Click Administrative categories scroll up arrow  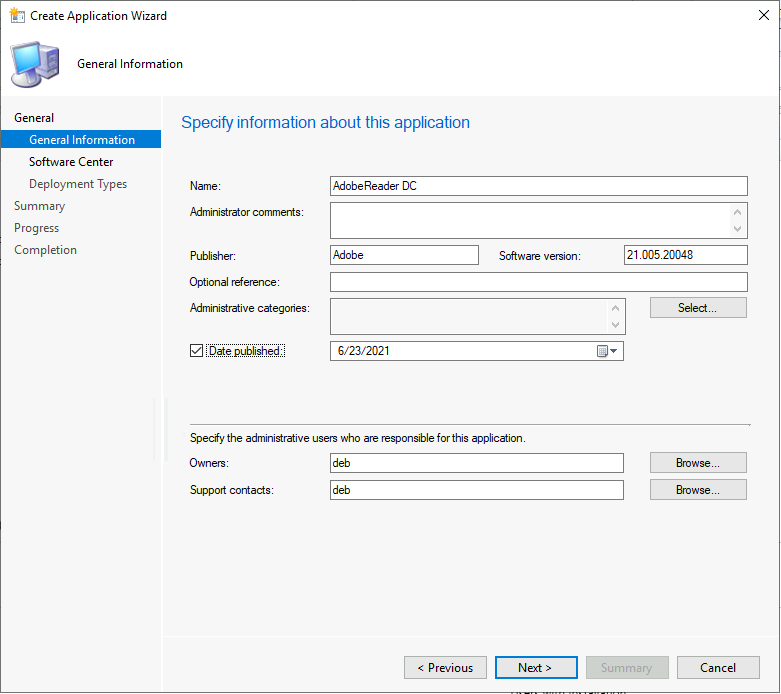pyautogui.click(x=616, y=308)
